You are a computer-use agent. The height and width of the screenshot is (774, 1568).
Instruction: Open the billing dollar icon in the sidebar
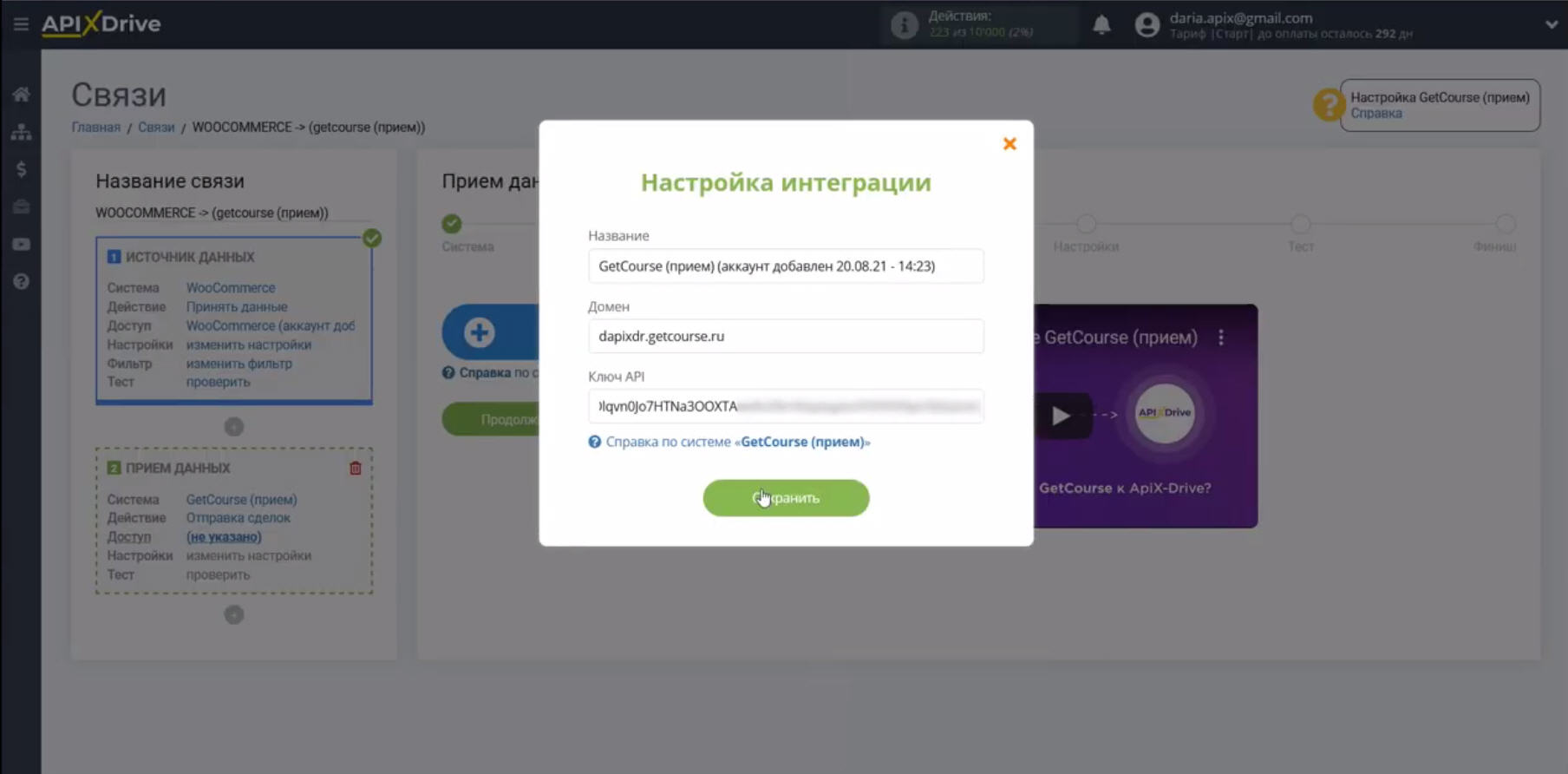pos(21,169)
